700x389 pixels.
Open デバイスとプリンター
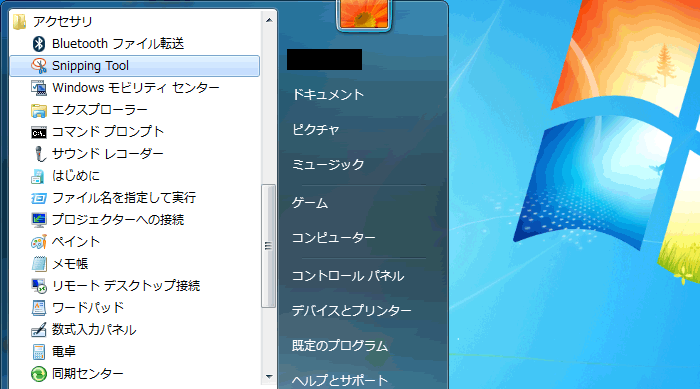point(352,310)
